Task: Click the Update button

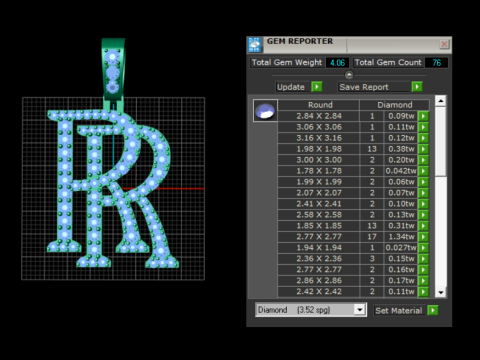Action: click(x=293, y=87)
